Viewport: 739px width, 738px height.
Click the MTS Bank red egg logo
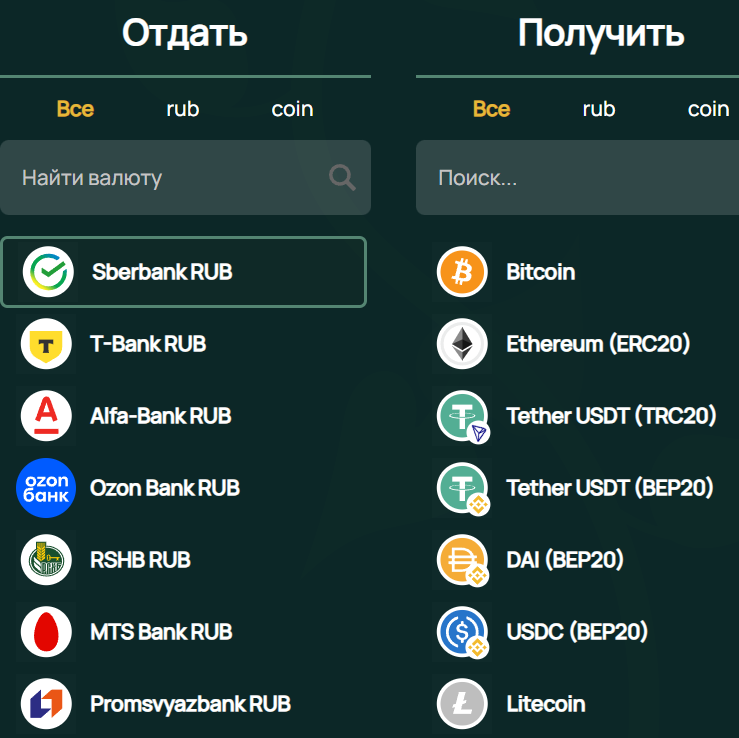pos(46,631)
